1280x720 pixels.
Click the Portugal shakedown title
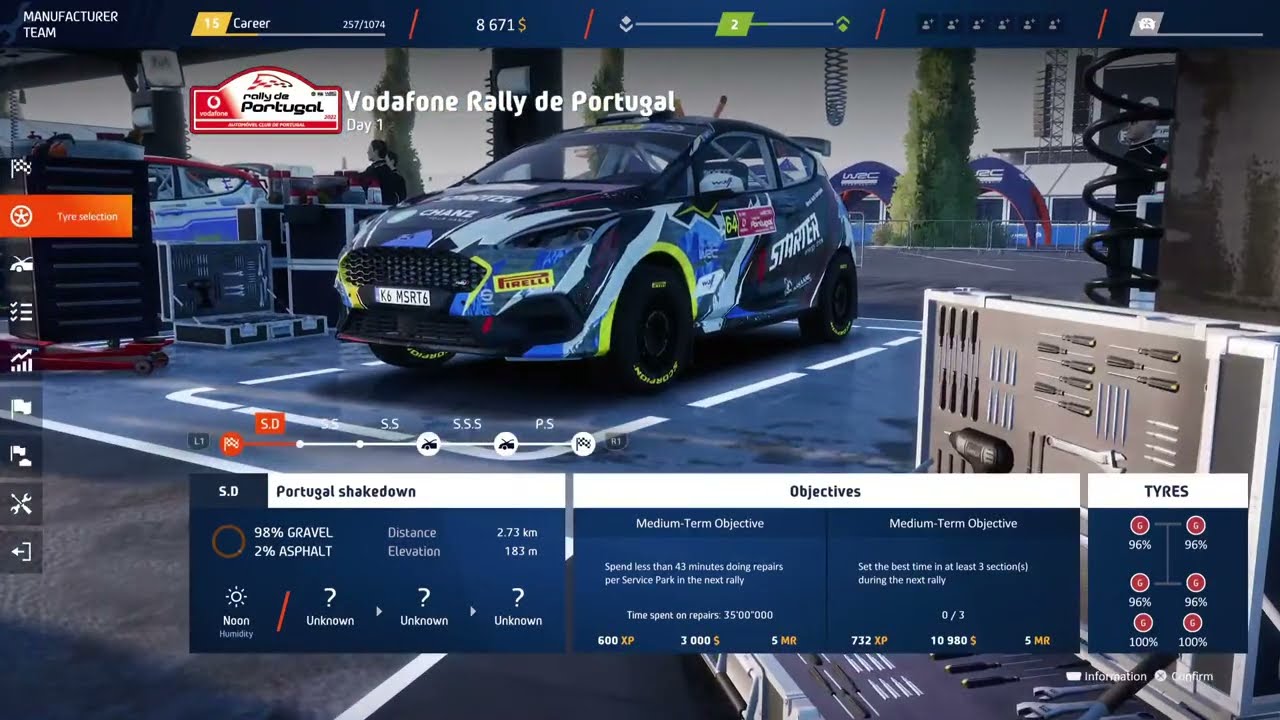346,491
